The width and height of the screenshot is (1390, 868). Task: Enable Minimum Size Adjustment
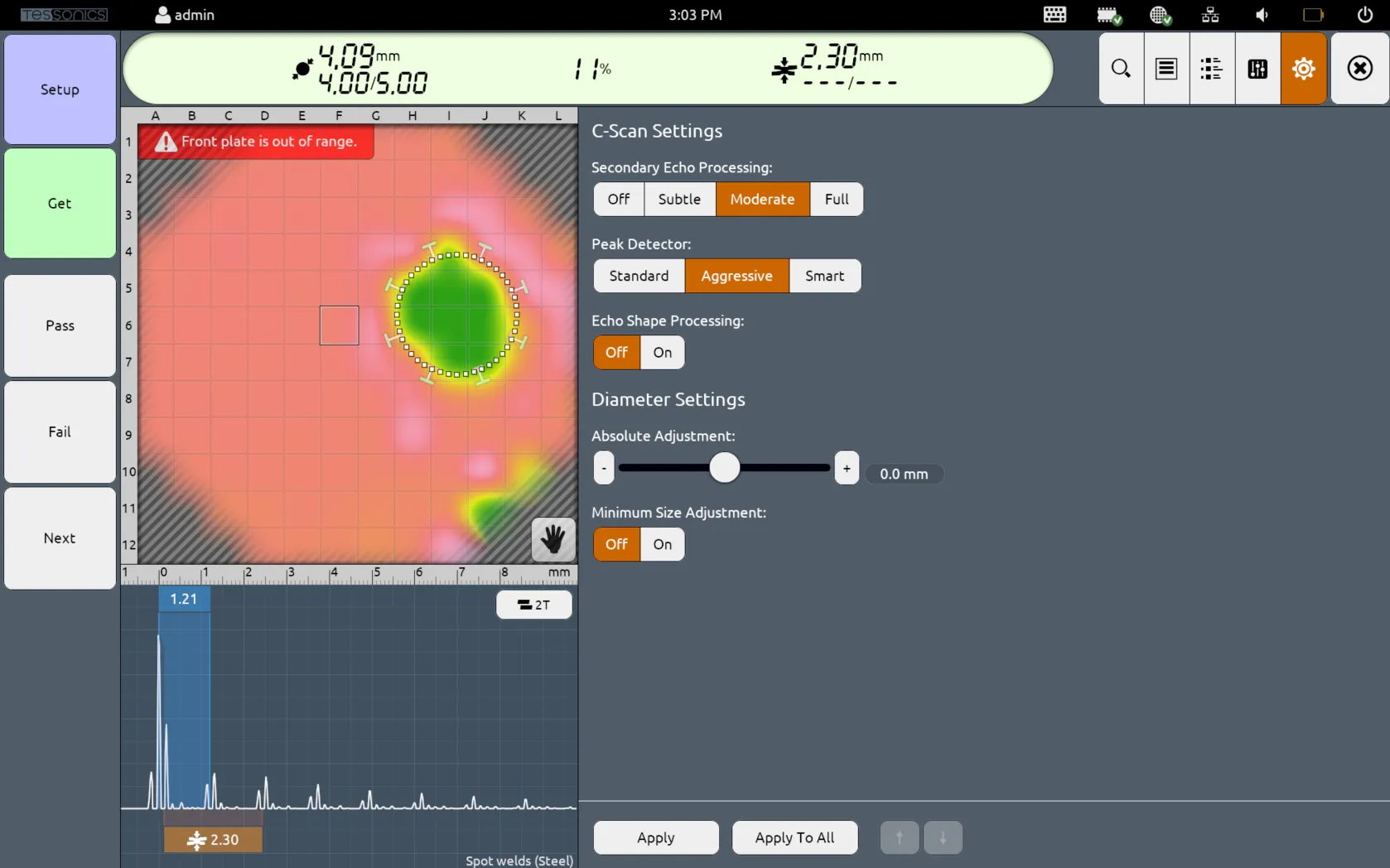click(x=661, y=544)
